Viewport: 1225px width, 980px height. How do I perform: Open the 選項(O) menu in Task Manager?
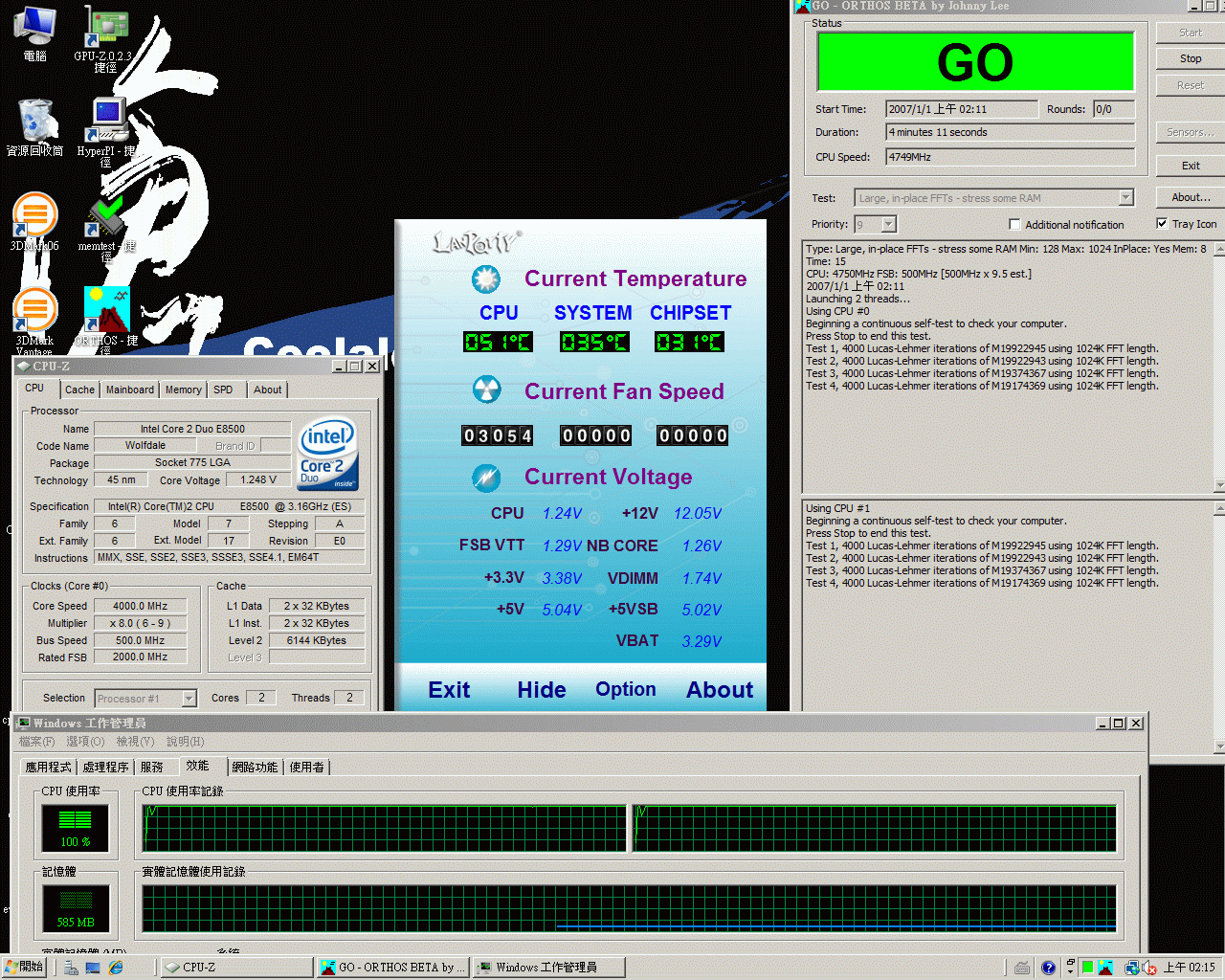click(x=85, y=742)
